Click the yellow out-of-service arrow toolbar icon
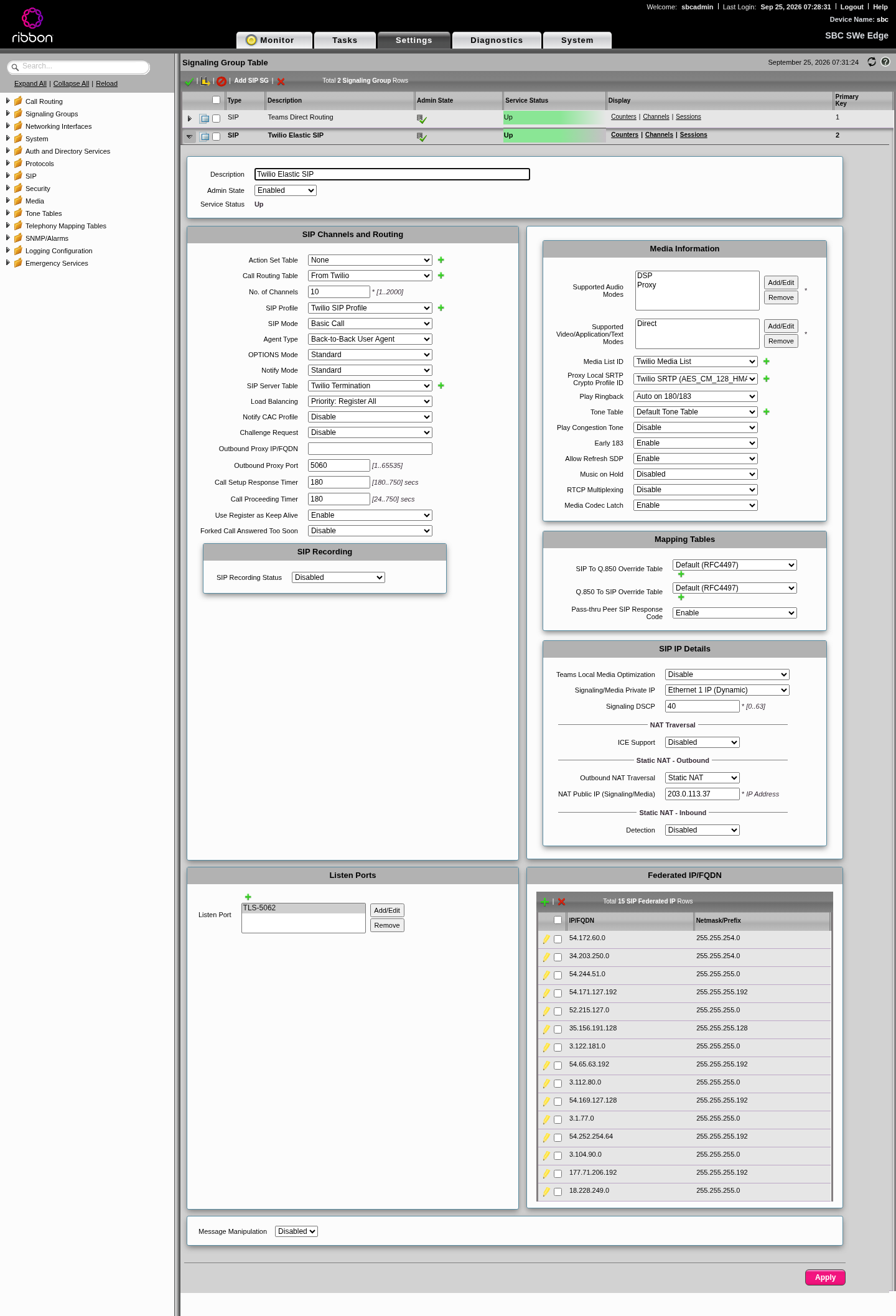896x1316 pixels. click(205, 82)
